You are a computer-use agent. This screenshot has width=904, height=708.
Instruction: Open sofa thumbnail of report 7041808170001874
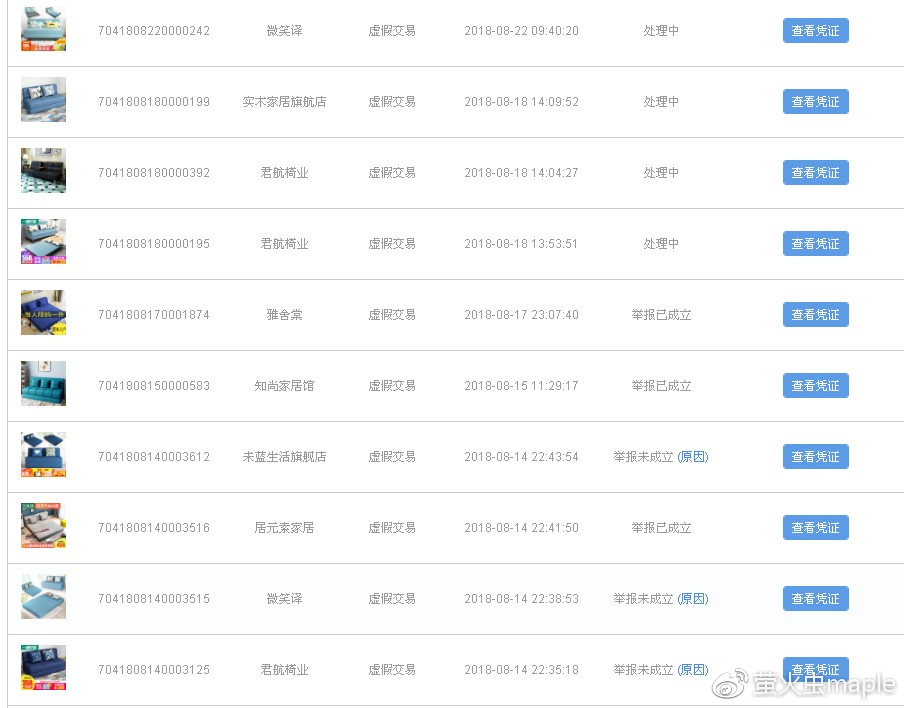click(43, 312)
